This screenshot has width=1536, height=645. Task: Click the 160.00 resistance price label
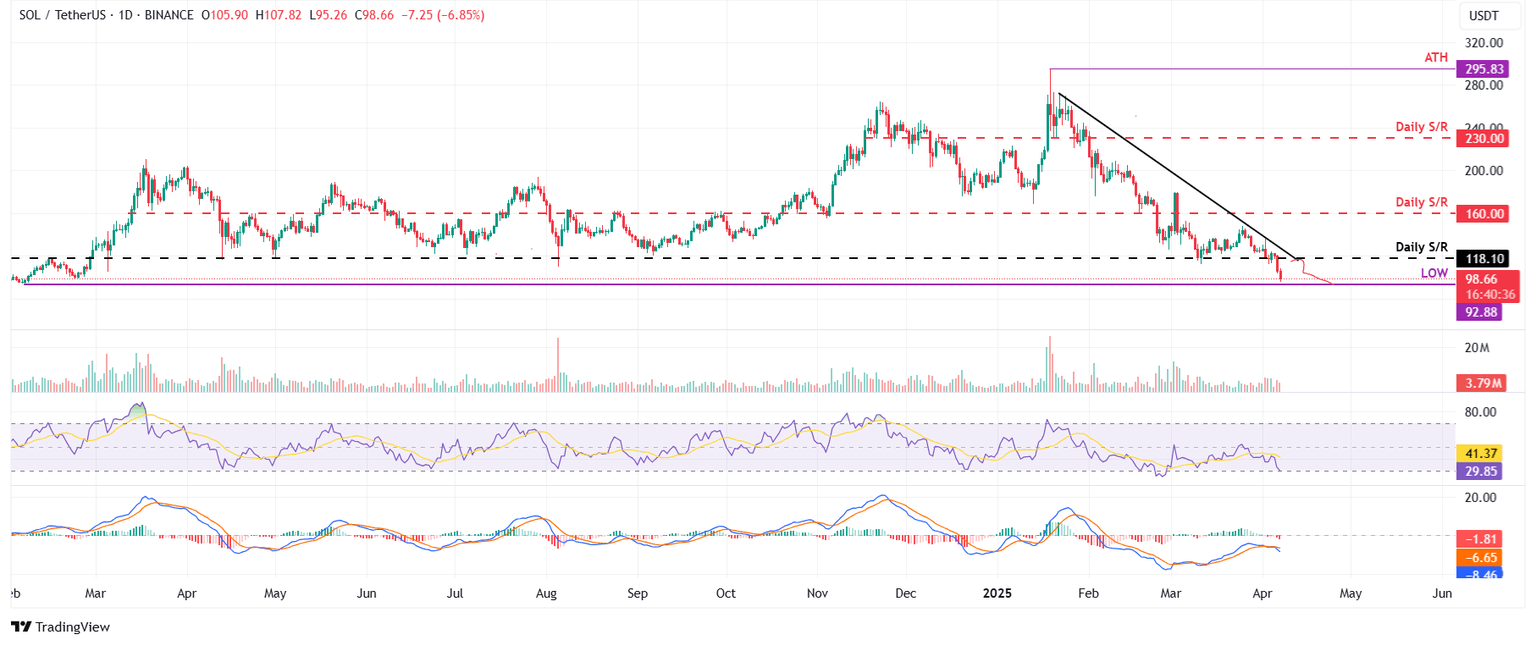1486,214
